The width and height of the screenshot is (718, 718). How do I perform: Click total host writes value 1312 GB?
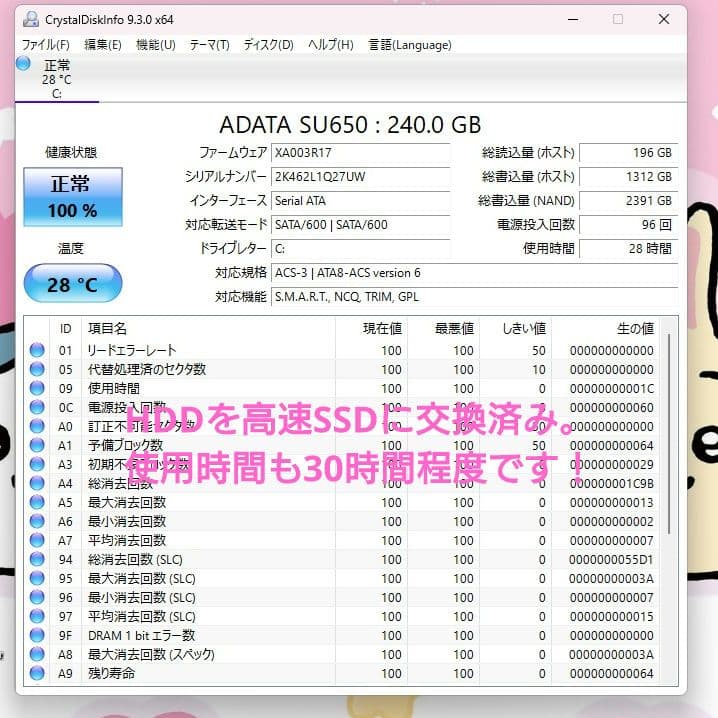pos(629,177)
